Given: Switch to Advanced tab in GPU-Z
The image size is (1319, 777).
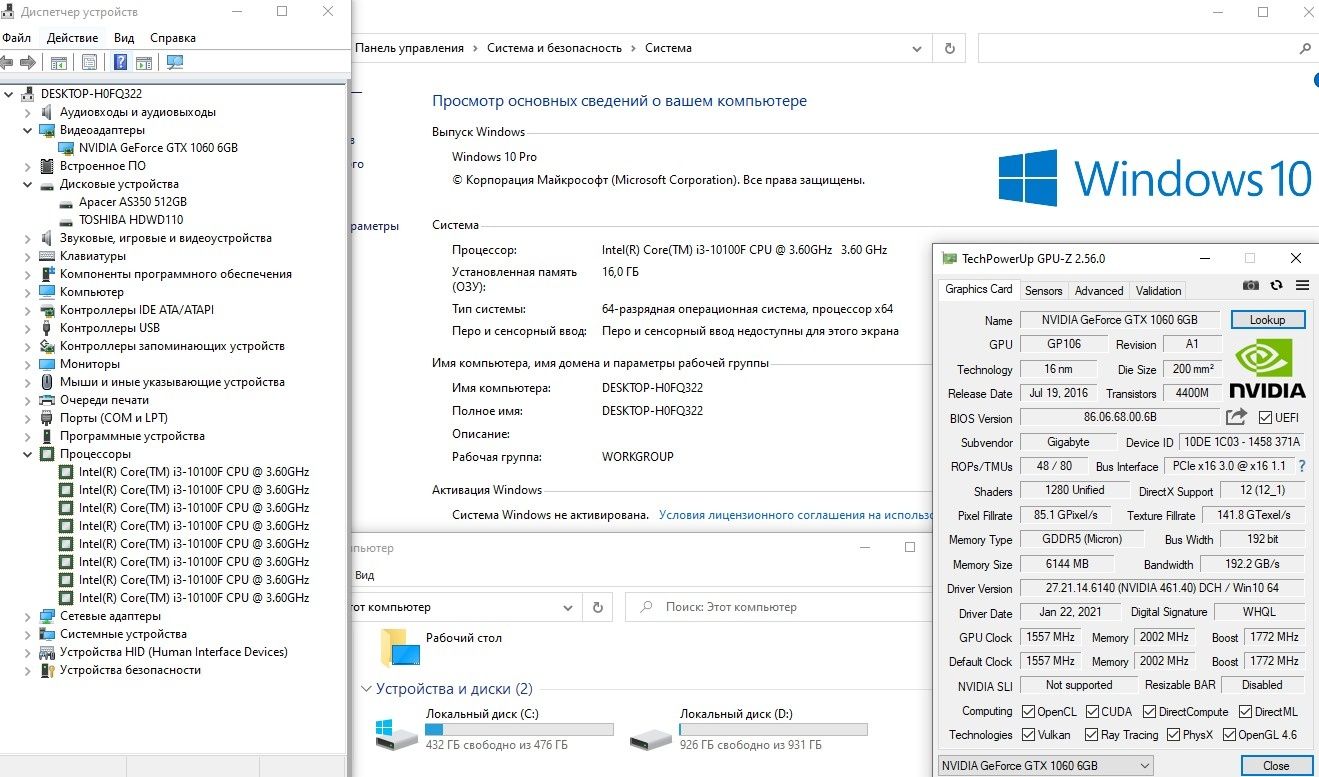Looking at the screenshot, I should tap(1099, 290).
